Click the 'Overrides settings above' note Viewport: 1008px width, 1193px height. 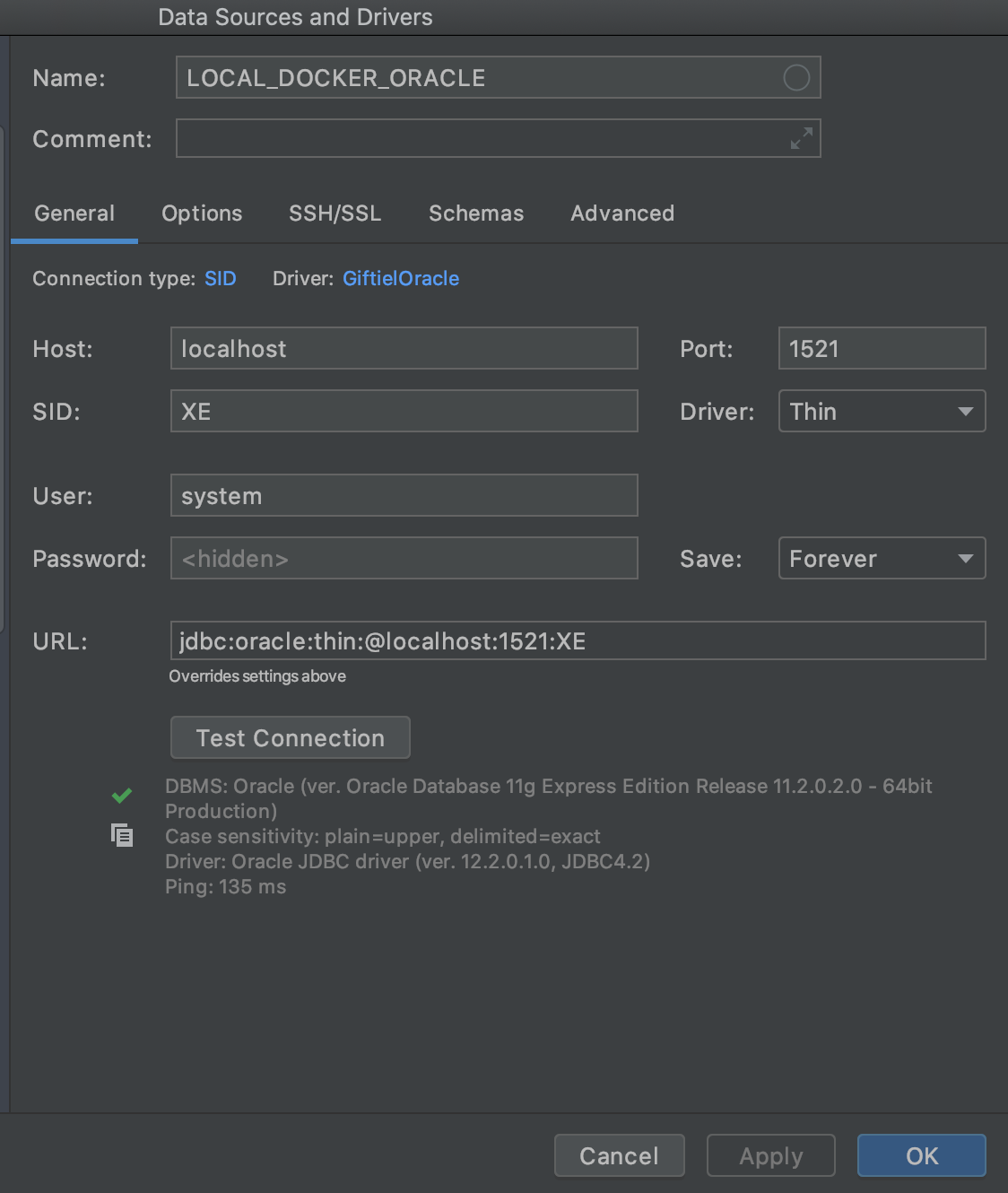point(257,676)
